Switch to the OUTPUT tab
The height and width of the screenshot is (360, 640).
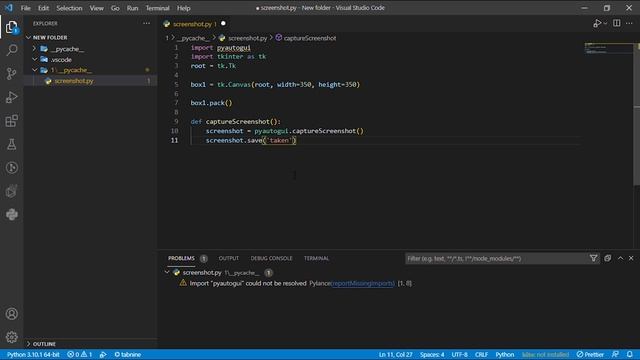(x=229, y=258)
